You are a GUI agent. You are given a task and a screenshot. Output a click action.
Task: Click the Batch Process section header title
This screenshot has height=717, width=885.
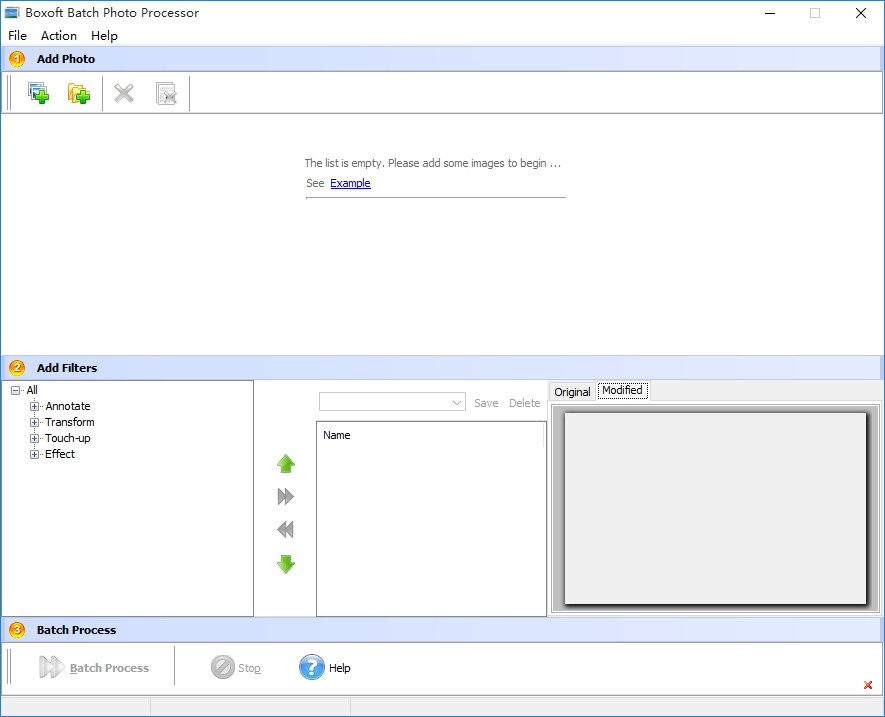[x=76, y=629]
